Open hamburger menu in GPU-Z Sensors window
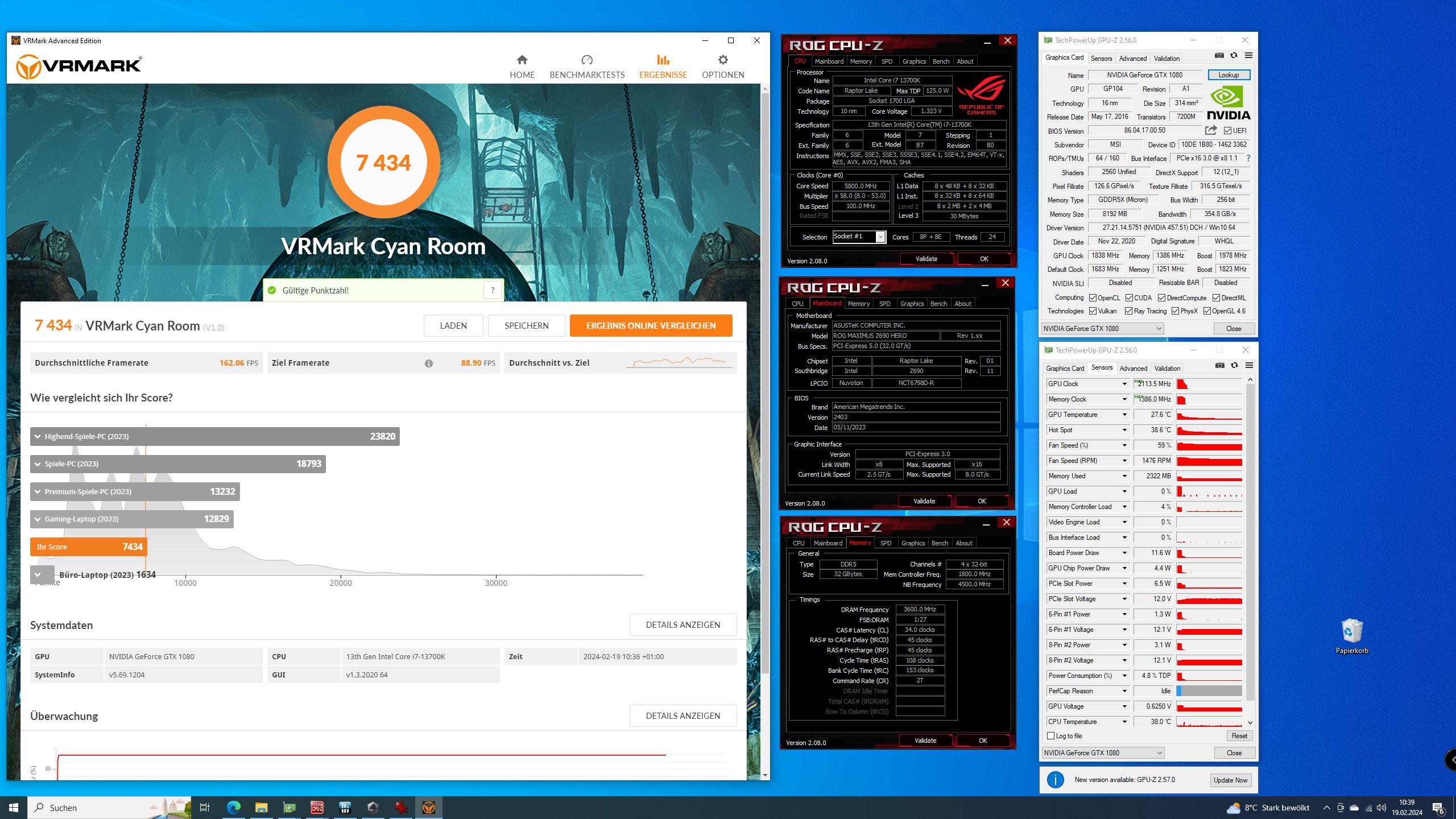 [1249, 366]
